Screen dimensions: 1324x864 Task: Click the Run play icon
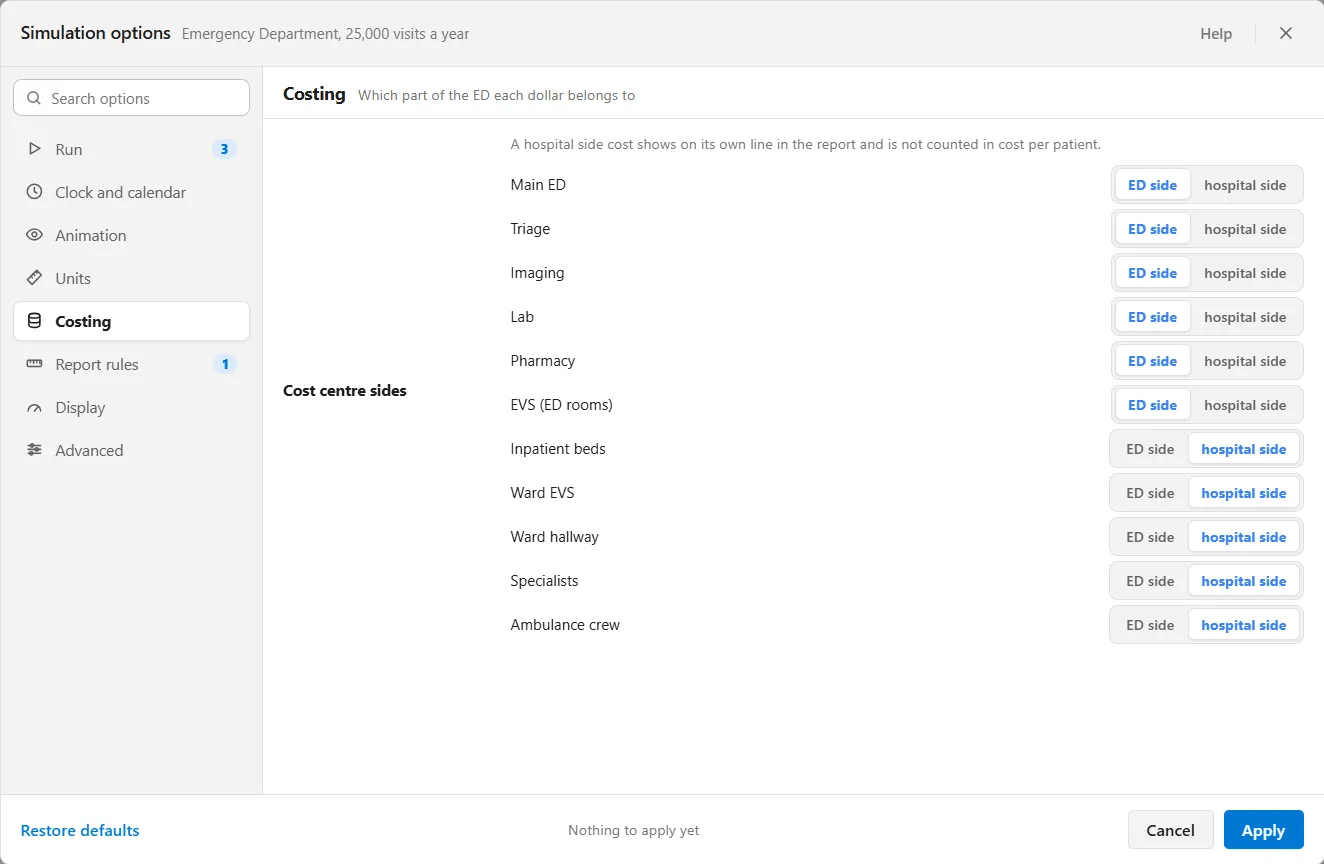(x=35, y=149)
